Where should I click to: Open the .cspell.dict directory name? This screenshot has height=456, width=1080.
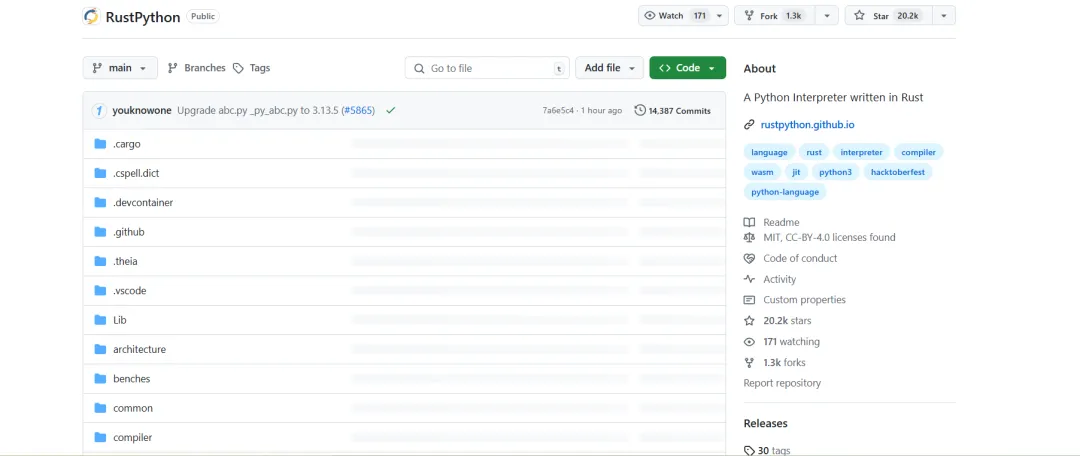(136, 173)
